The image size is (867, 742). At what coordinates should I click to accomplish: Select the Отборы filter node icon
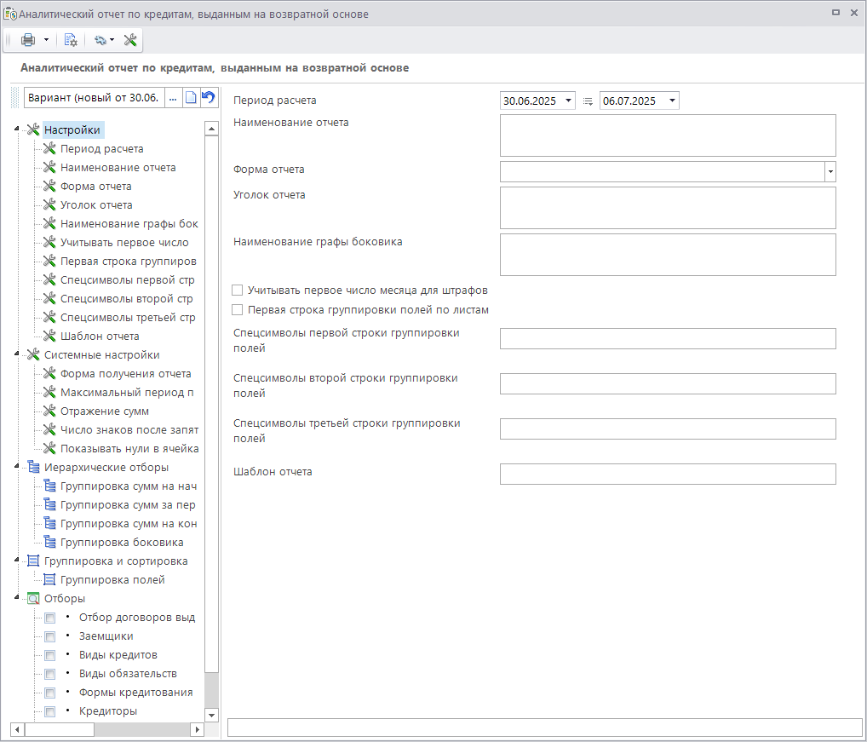33,598
